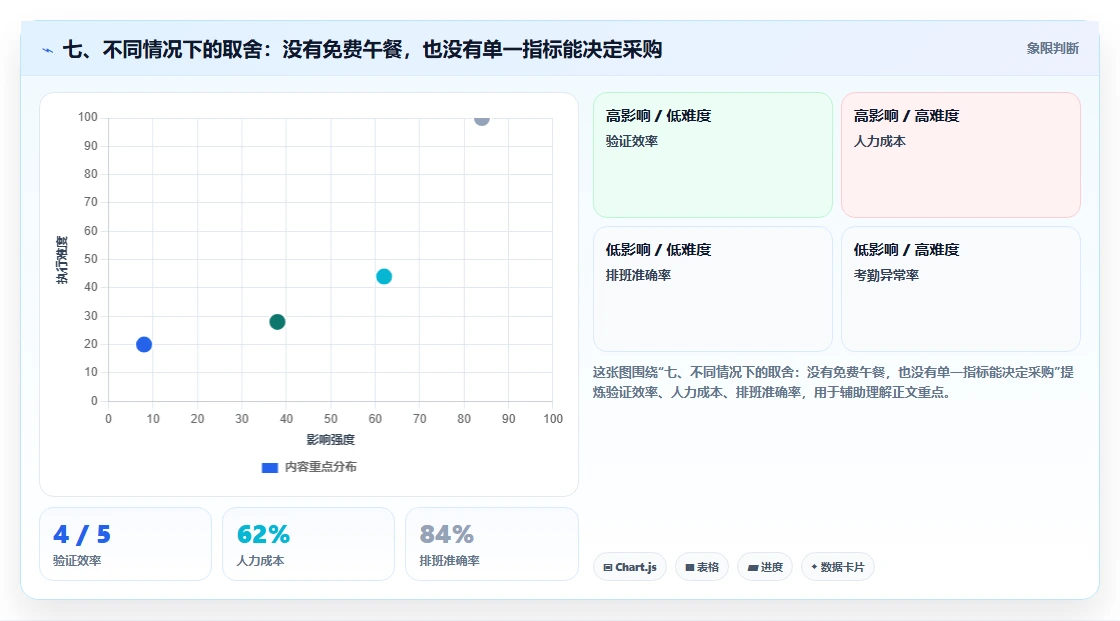Click the x-axis tick label 50
The width and height of the screenshot is (1120, 621).
point(331,419)
